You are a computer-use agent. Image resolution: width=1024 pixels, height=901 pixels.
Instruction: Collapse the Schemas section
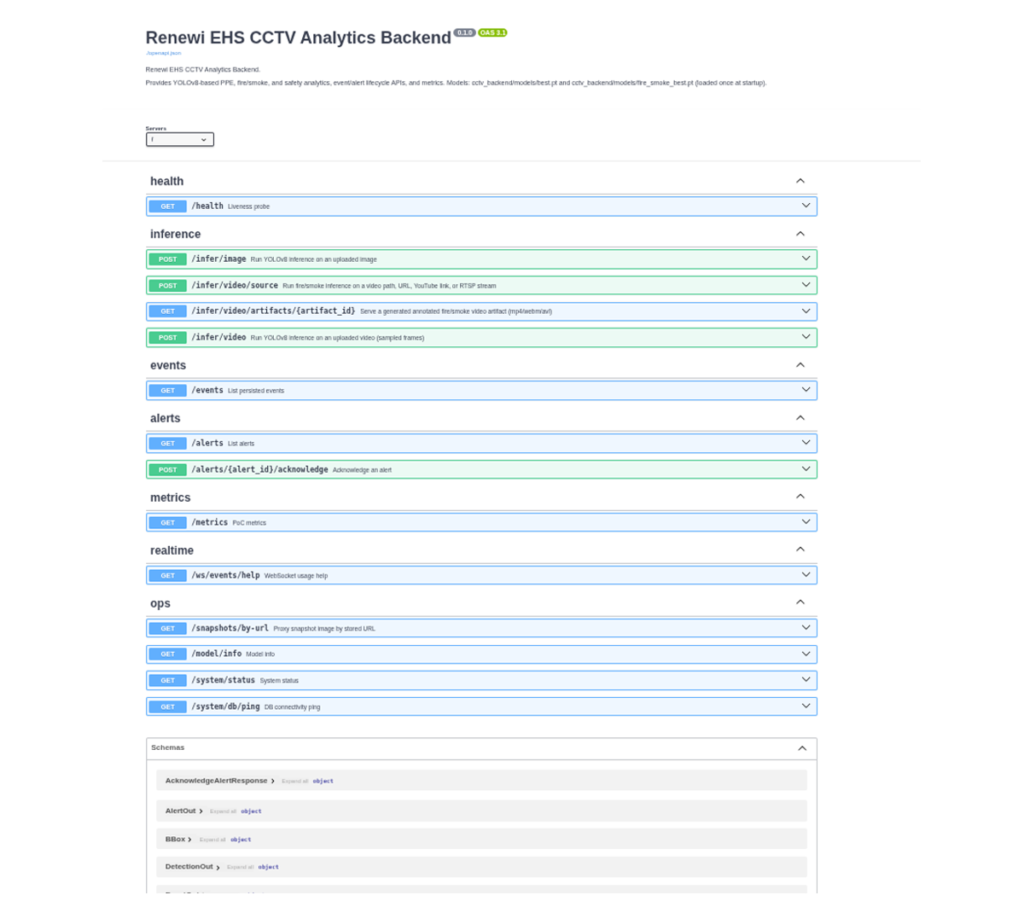coord(802,748)
